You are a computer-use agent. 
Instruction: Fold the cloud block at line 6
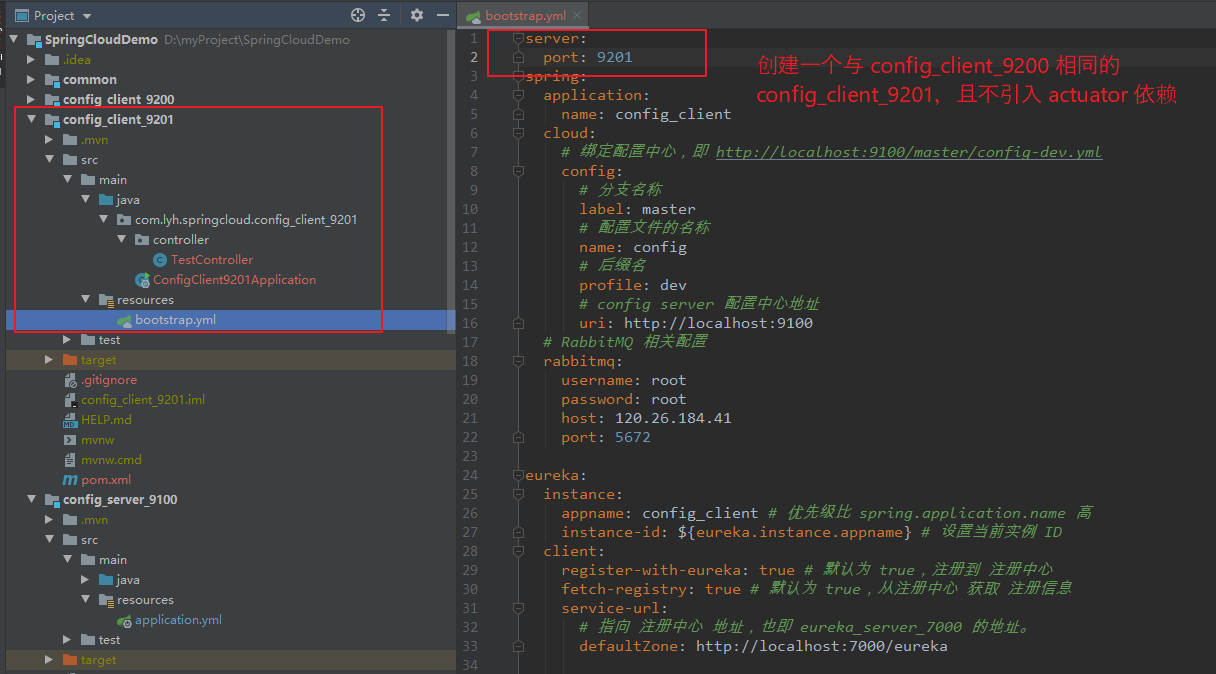coord(518,133)
